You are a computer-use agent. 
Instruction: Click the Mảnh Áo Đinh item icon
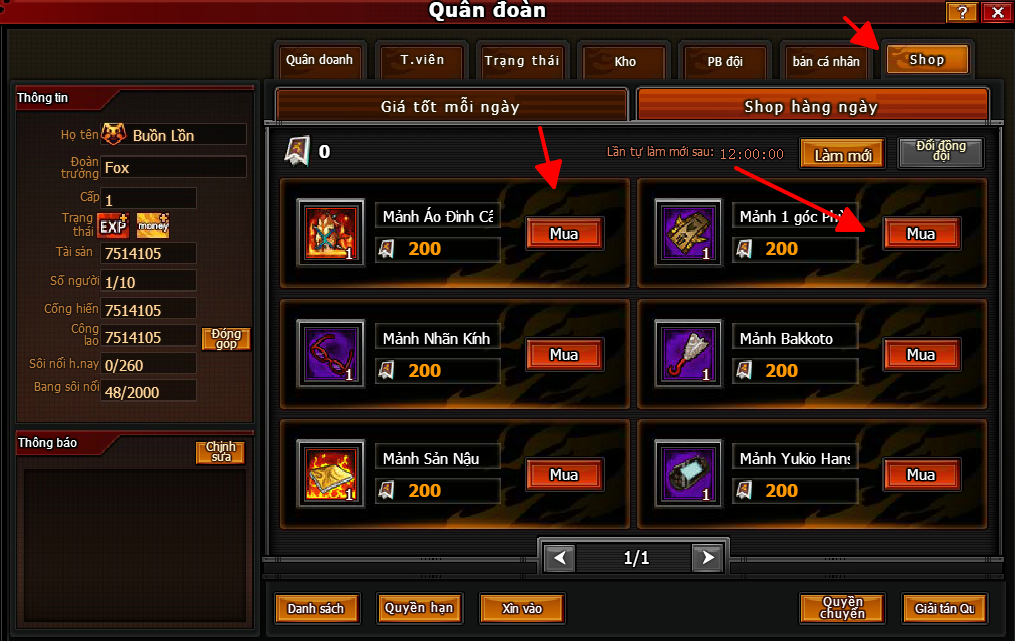coord(331,233)
